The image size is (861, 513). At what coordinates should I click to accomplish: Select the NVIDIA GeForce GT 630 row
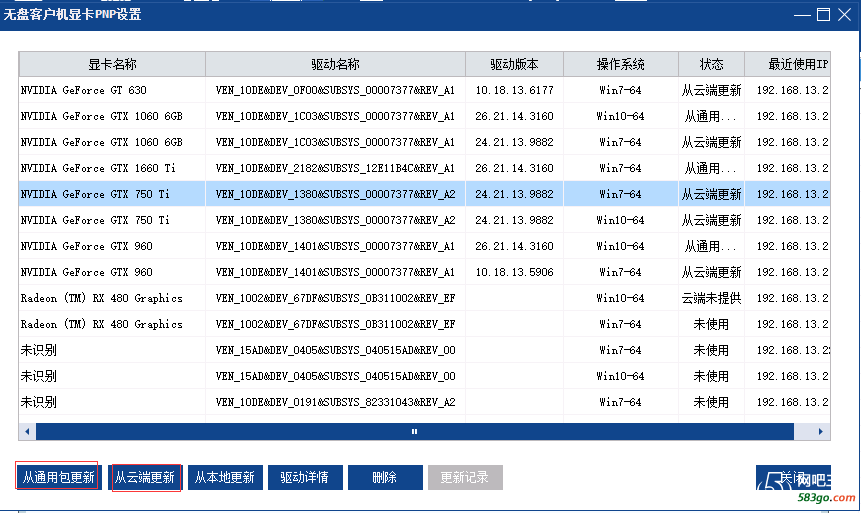click(x=110, y=90)
